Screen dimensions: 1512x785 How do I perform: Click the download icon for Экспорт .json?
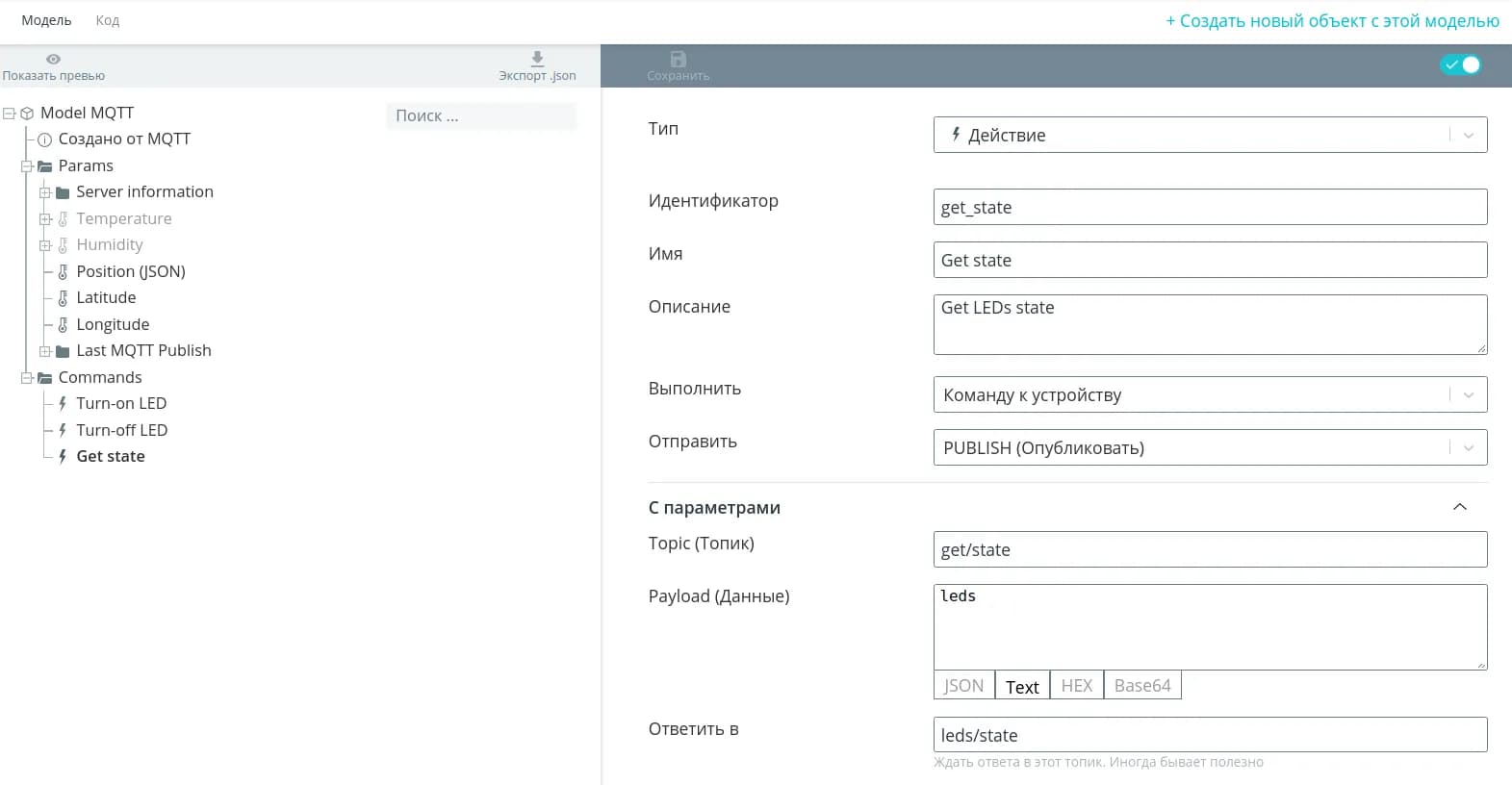click(537, 59)
